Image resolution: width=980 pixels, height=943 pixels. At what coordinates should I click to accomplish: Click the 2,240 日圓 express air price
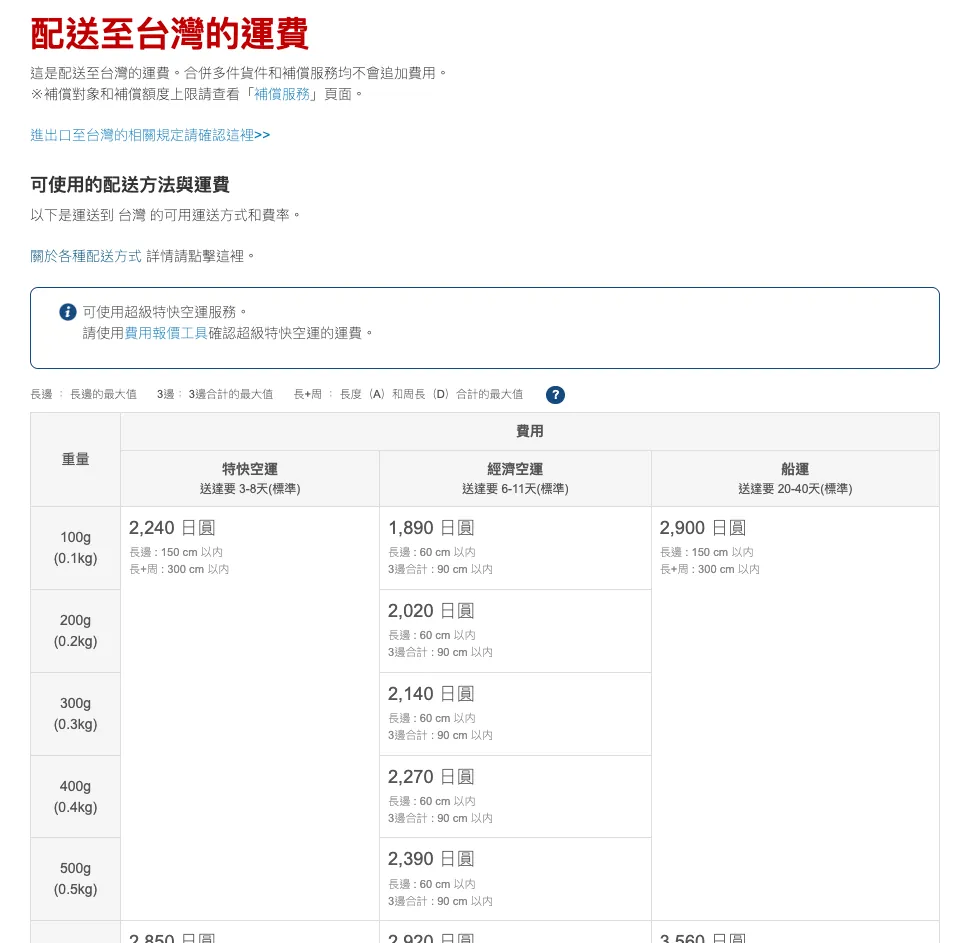[x=172, y=528]
